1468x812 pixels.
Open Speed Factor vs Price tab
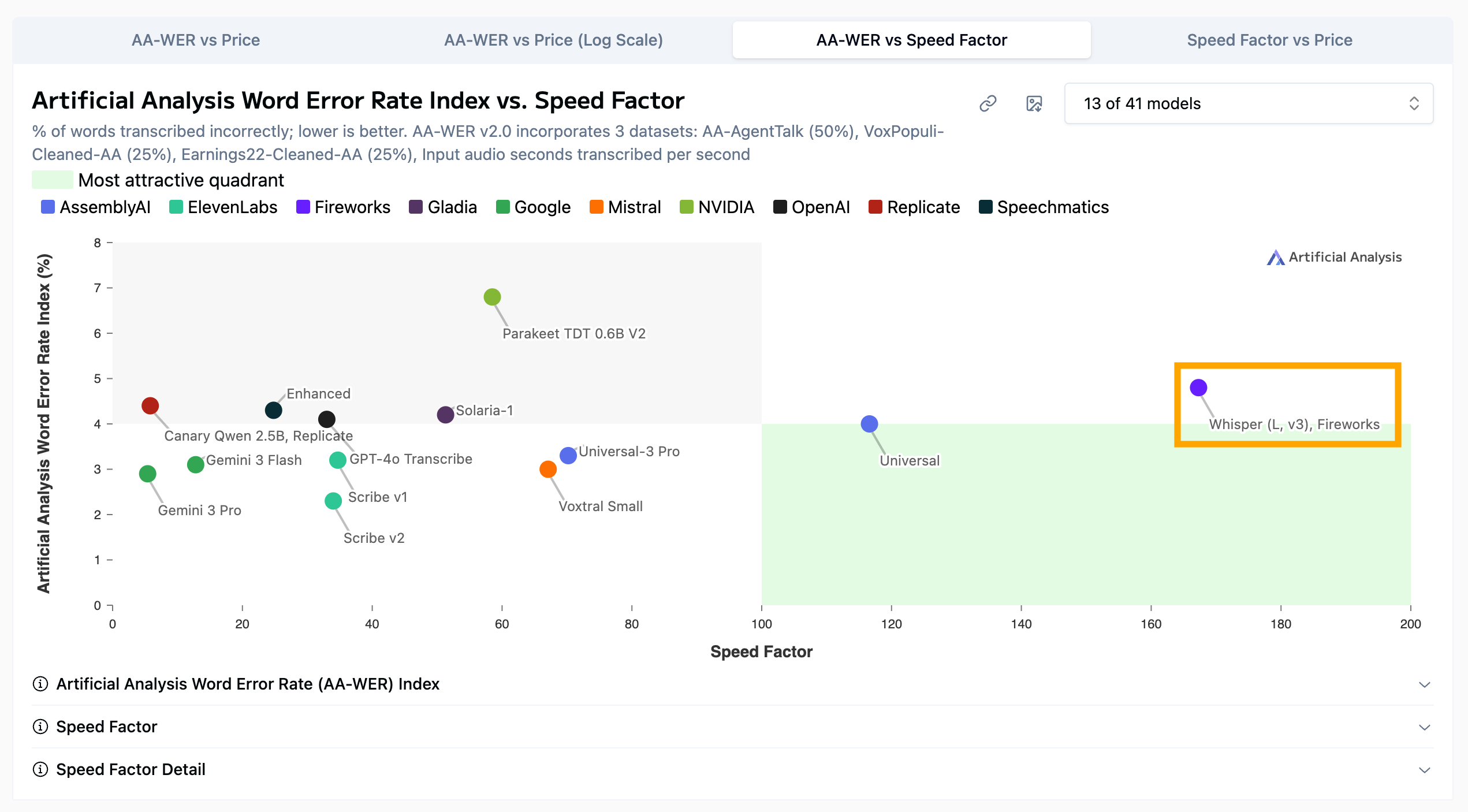(1269, 40)
